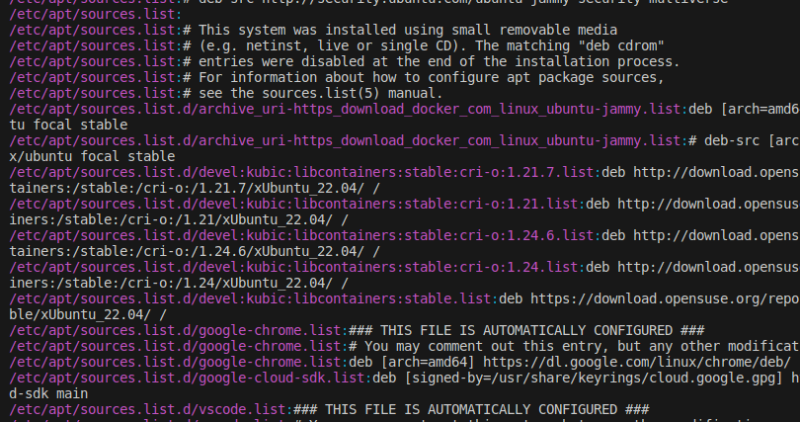
Task: Click 'tu focal stable' wrapped line
Action: coord(68,125)
